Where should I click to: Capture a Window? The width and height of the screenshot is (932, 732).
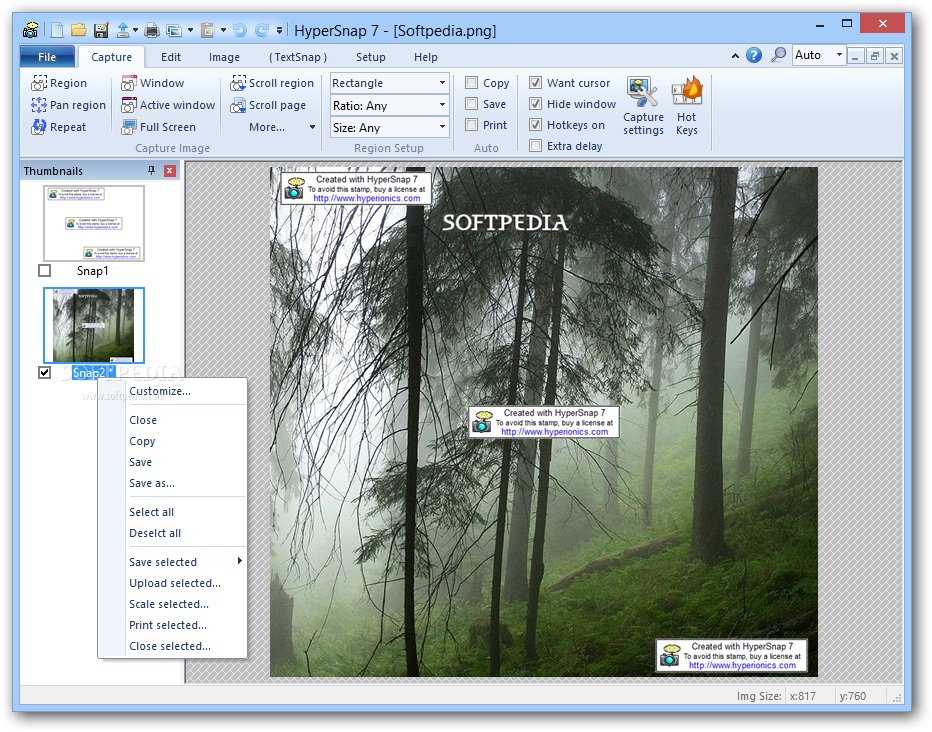pos(152,83)
